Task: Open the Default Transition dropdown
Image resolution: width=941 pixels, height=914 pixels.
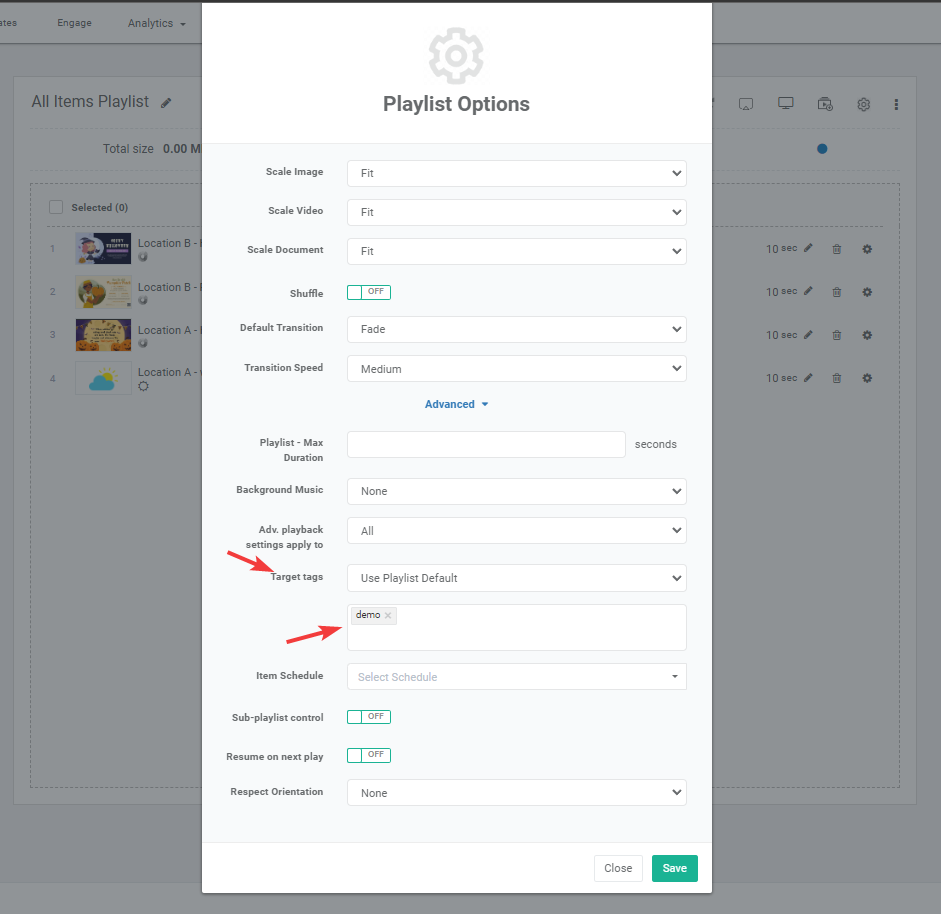Action: 516,329
